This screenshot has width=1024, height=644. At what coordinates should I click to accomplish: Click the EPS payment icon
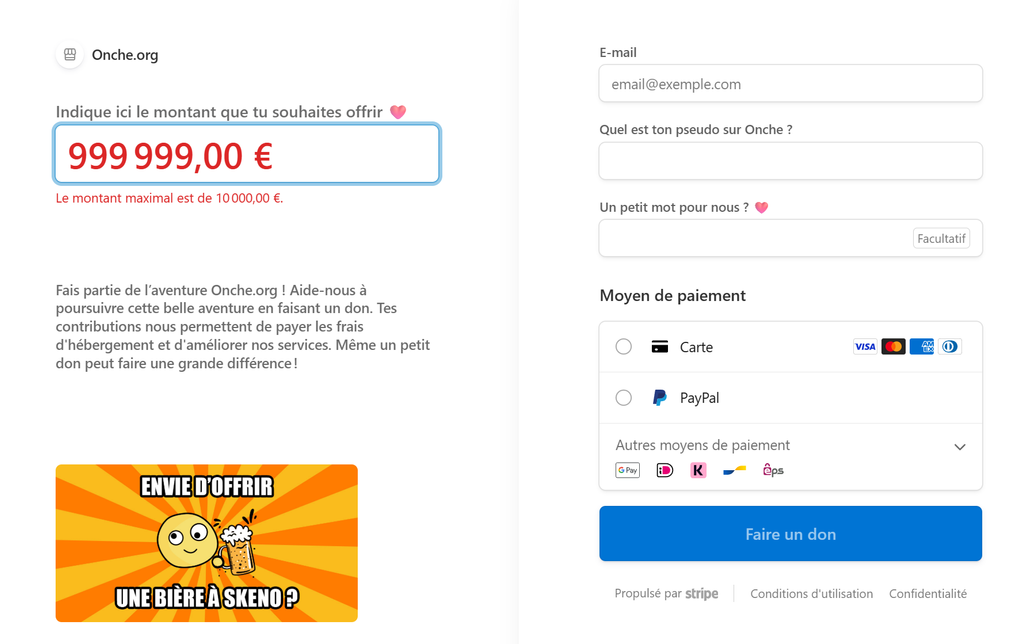(773, 470)
